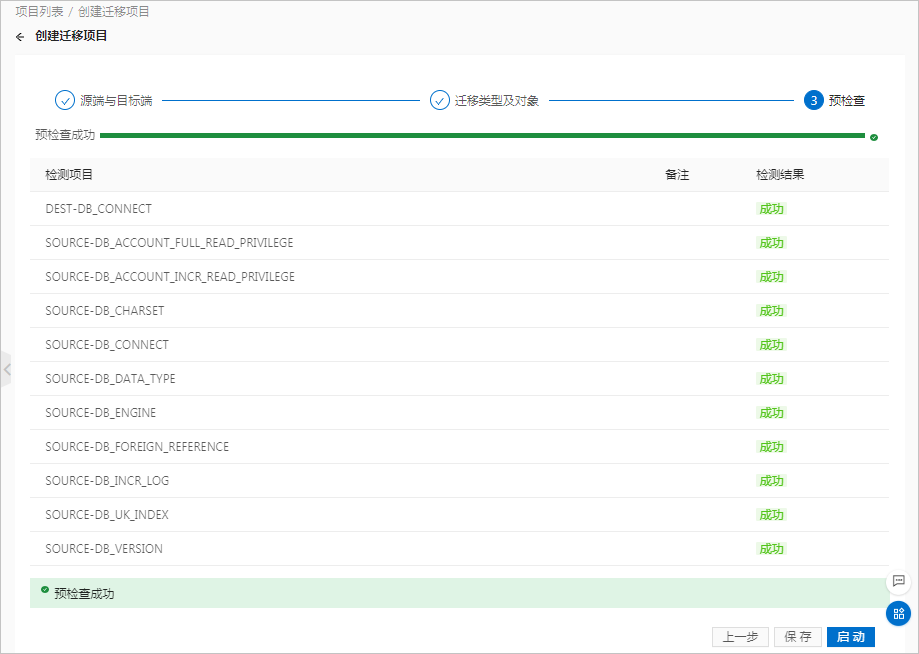Click the DEST-DB_CONNECT check item

click(98, 209)
